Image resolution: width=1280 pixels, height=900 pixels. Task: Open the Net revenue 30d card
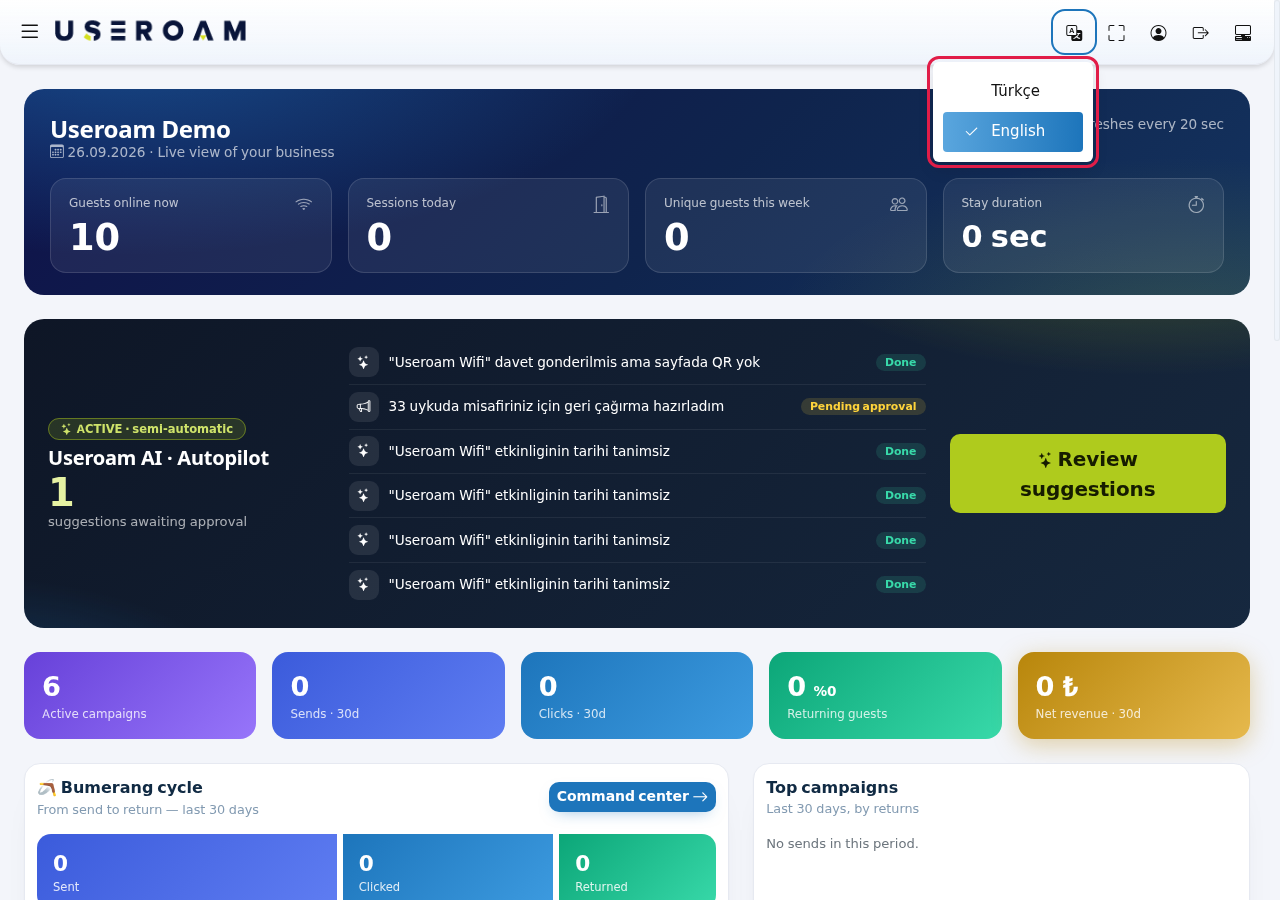coord(1134,696)
